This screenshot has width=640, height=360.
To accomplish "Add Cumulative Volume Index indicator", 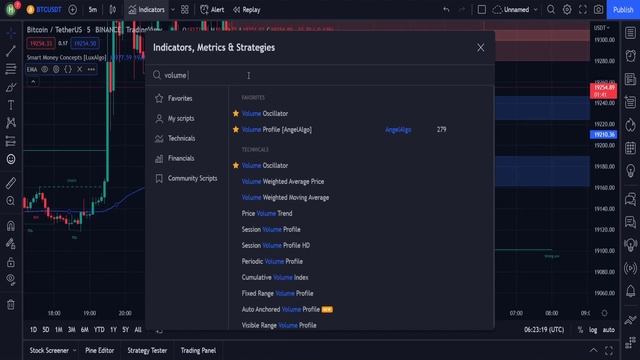I will tap(275, 278).
